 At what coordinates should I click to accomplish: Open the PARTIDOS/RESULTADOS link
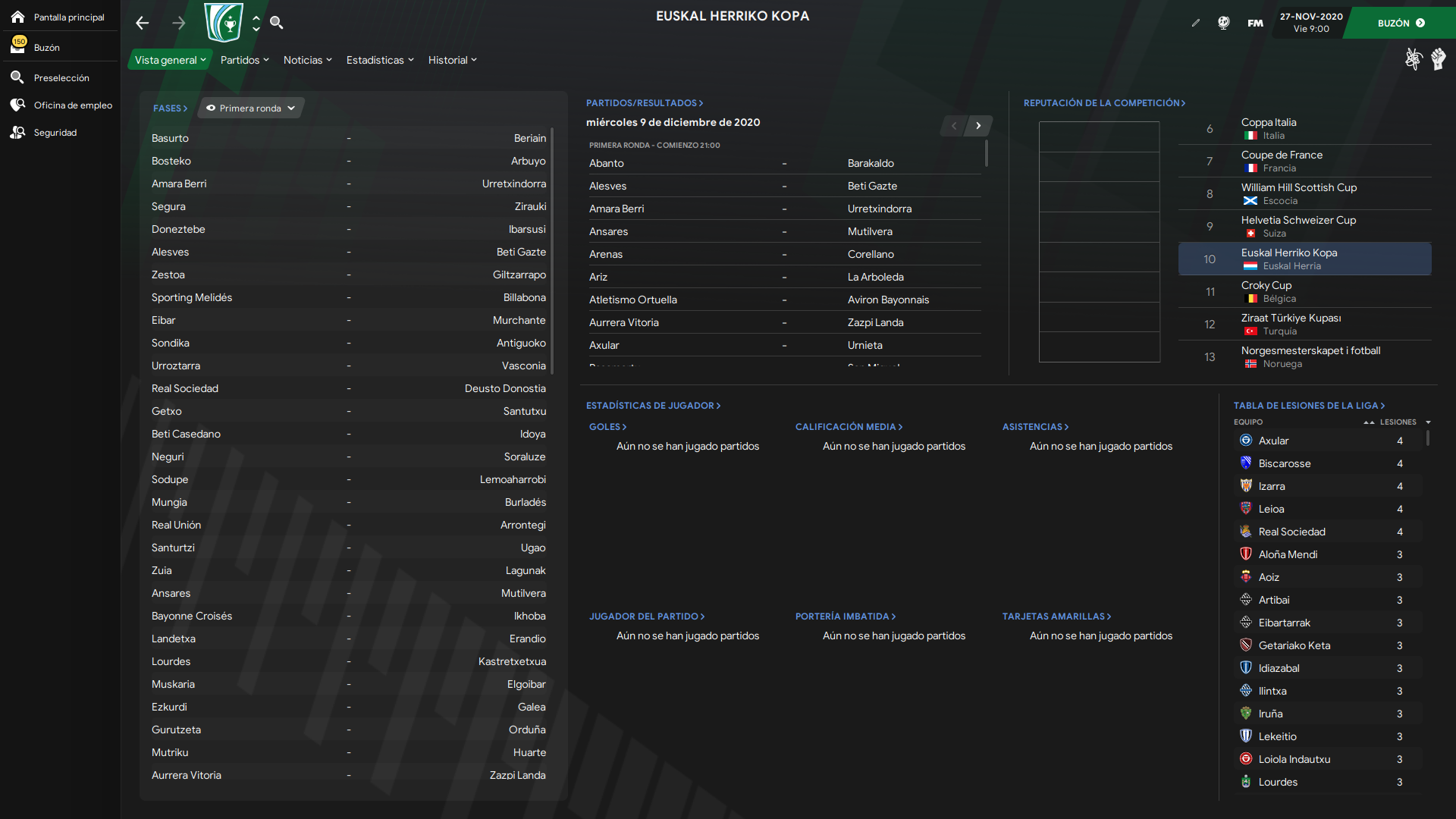(645, 103)
